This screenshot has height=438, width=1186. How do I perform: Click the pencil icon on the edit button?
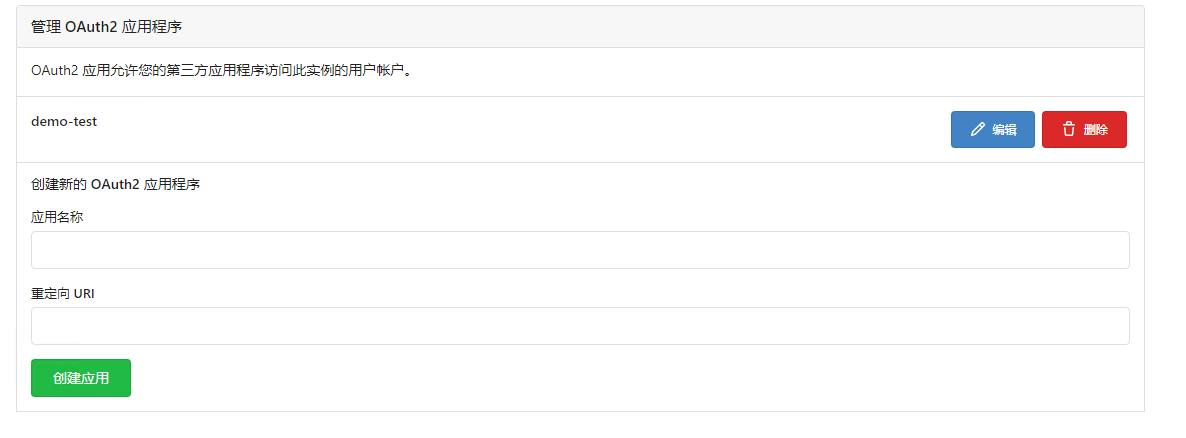(x=978, y=130)
